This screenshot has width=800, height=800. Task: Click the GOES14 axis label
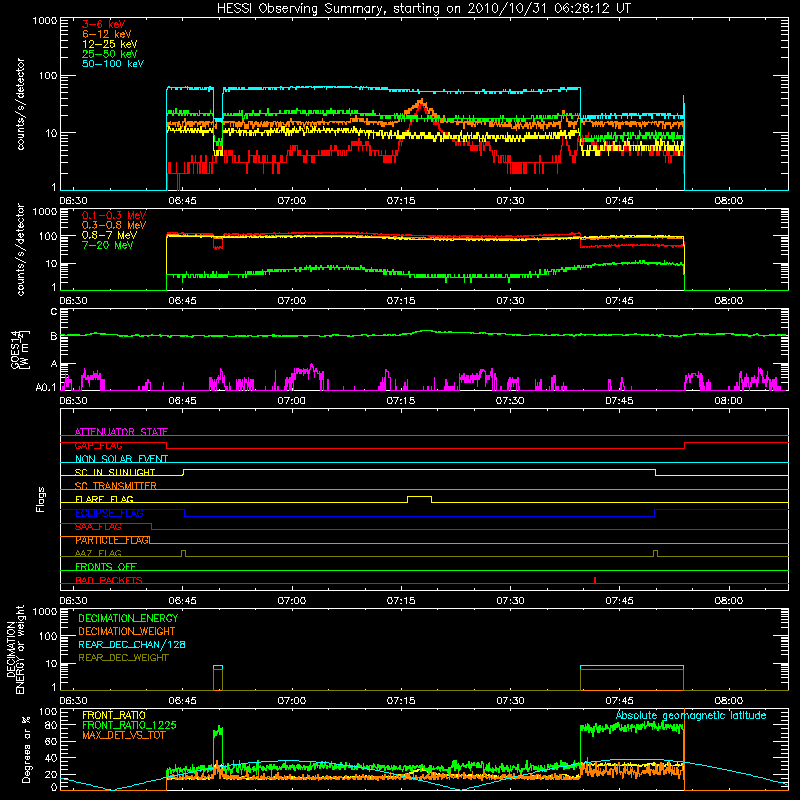(x=19, y=349)
